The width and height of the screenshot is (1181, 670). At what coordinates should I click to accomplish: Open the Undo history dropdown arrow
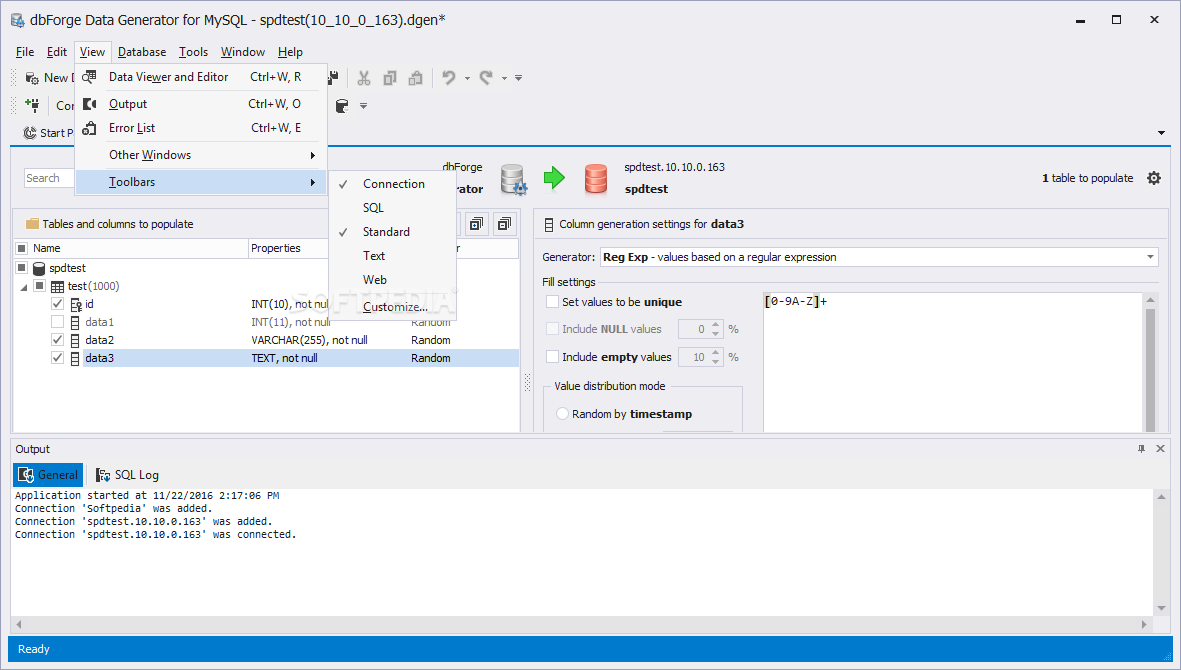pyautogui.click(x=467, y=78)
